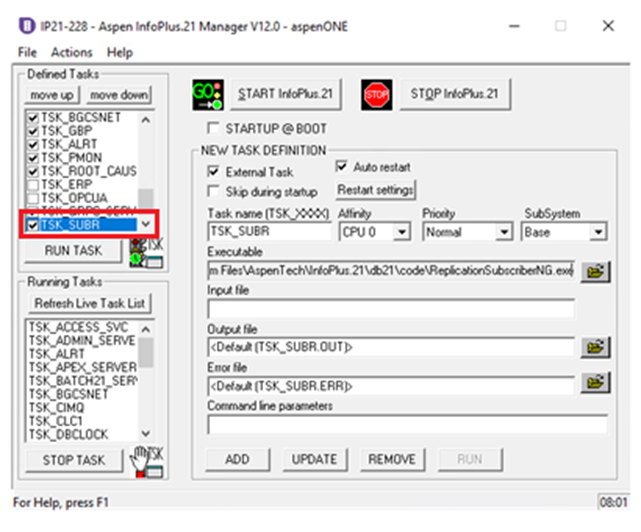
Task: Select TSK_ACCESS_SVC in Running Tasks
Action: (x=78, y=327)
